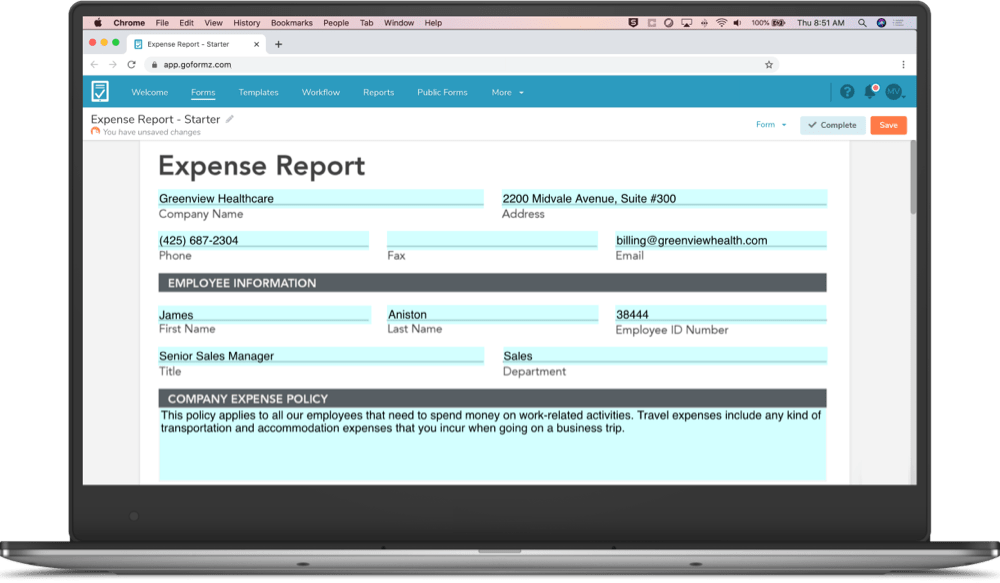This screenshot has width=1000, height=583.
Task: Click the browser back arrow
Action: (x=93, y=63)
